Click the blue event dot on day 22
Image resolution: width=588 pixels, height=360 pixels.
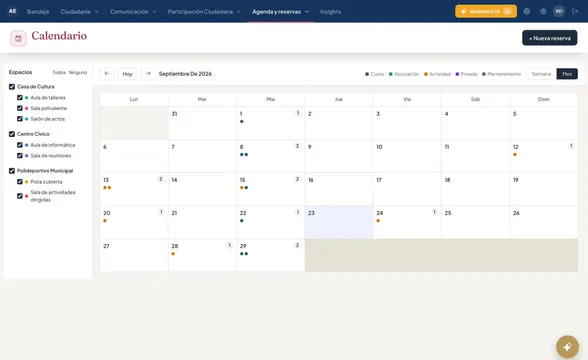[x=242, y=220]
